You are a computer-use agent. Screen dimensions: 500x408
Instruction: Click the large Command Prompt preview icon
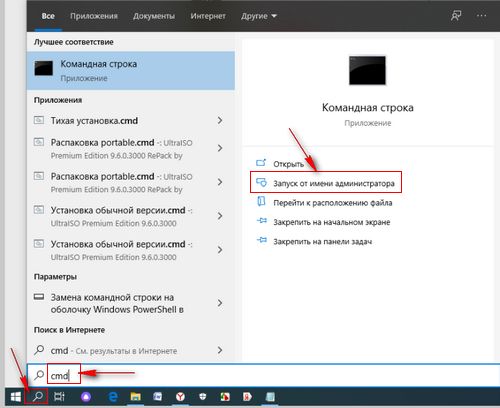[x=367, y=70]
